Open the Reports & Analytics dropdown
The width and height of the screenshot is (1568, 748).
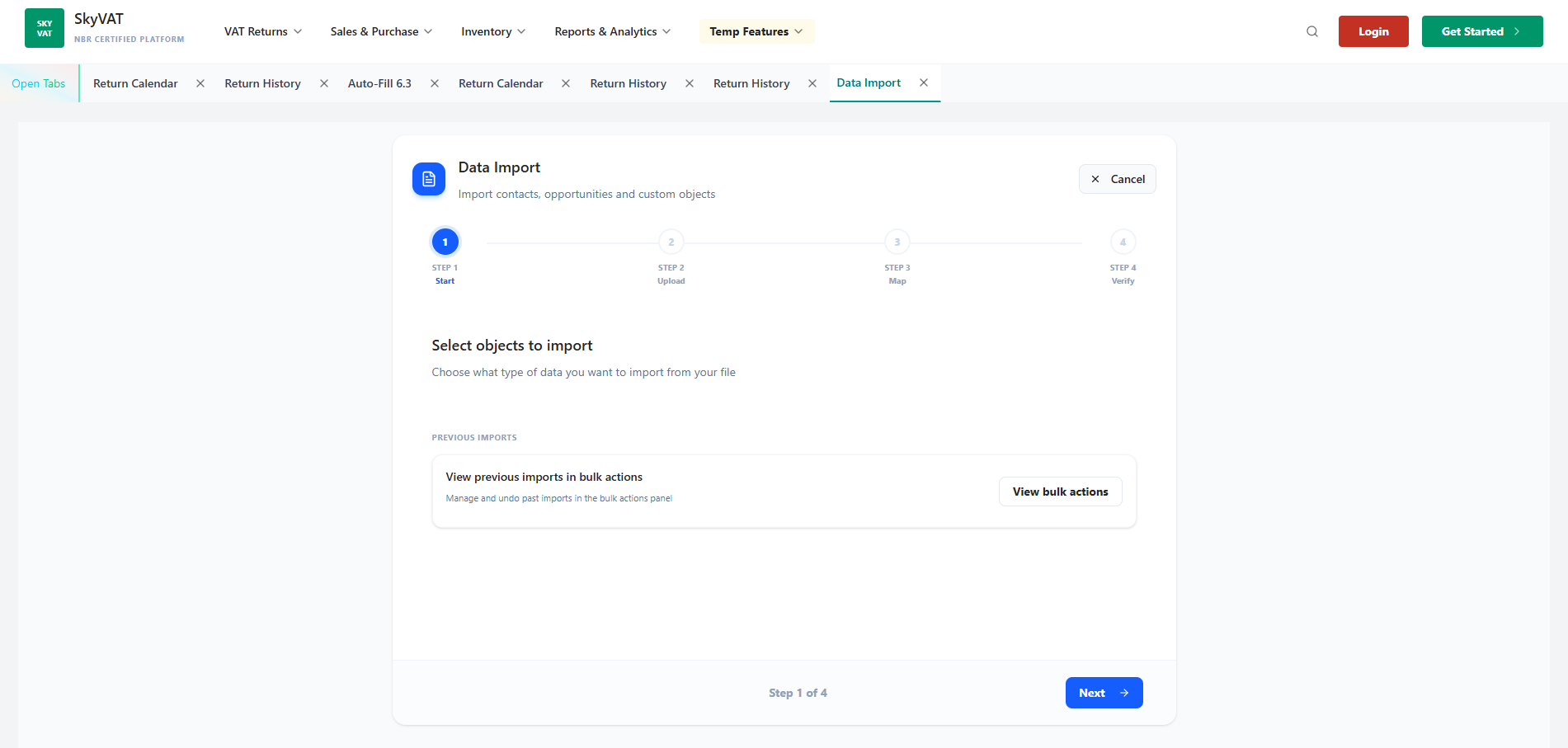(x=612, y=31)
